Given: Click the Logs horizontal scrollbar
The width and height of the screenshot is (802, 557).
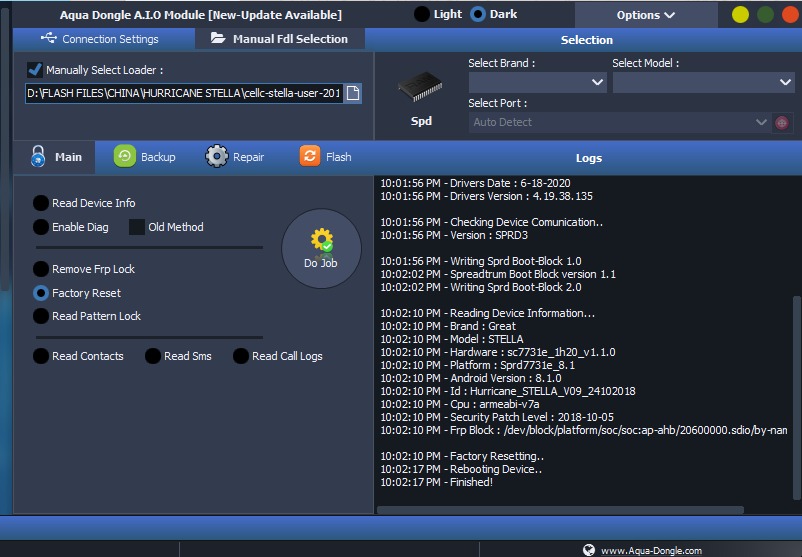Looking at the screenshot, I should pos(560,510).
